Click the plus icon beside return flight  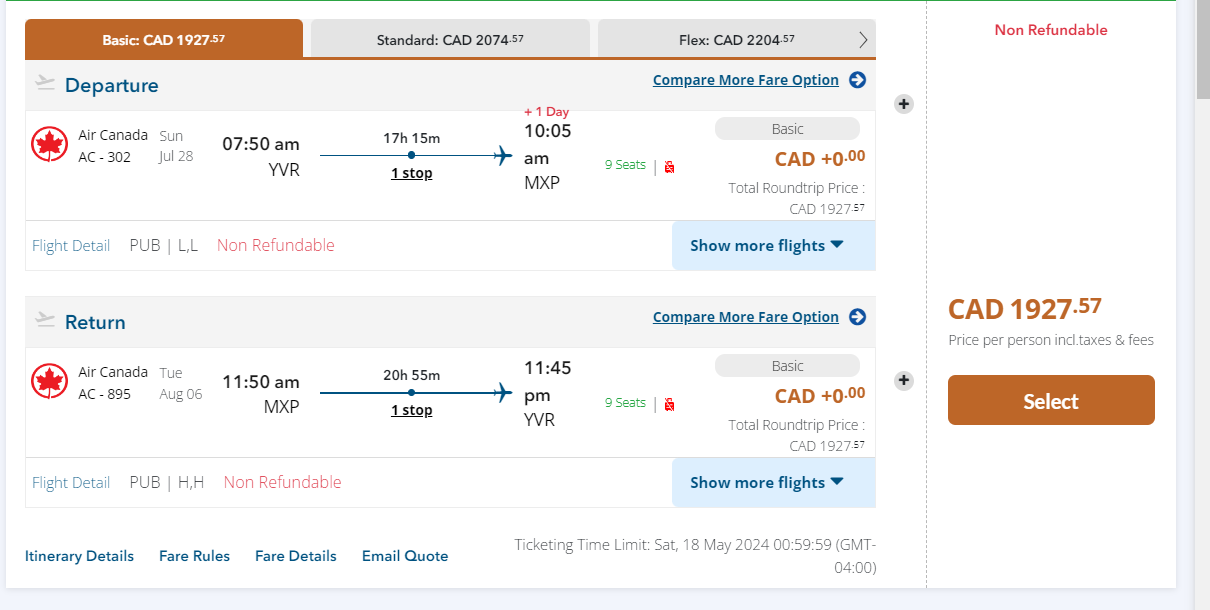coord(903,380)
